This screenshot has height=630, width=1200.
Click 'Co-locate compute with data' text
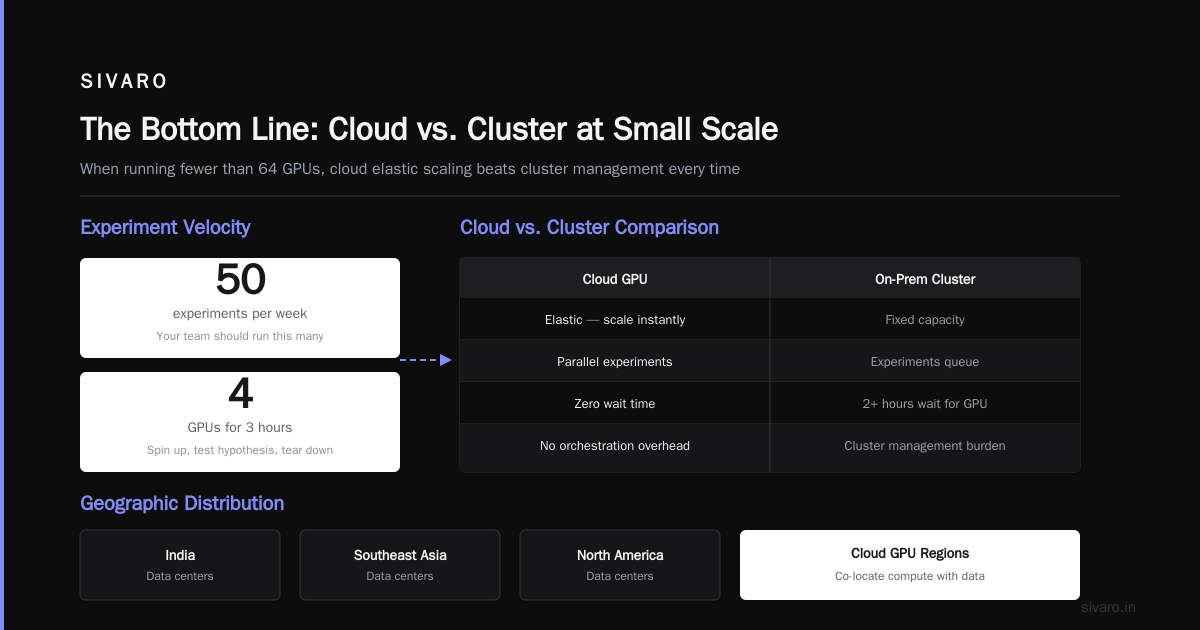pyautogui.click(x=910, y=576)
